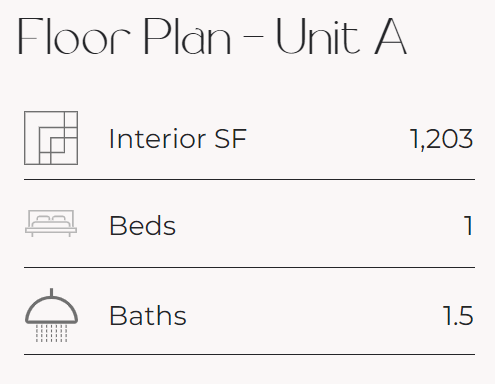Click the 'Baths' label
The image size is (495, 384).
coord(148,315)
